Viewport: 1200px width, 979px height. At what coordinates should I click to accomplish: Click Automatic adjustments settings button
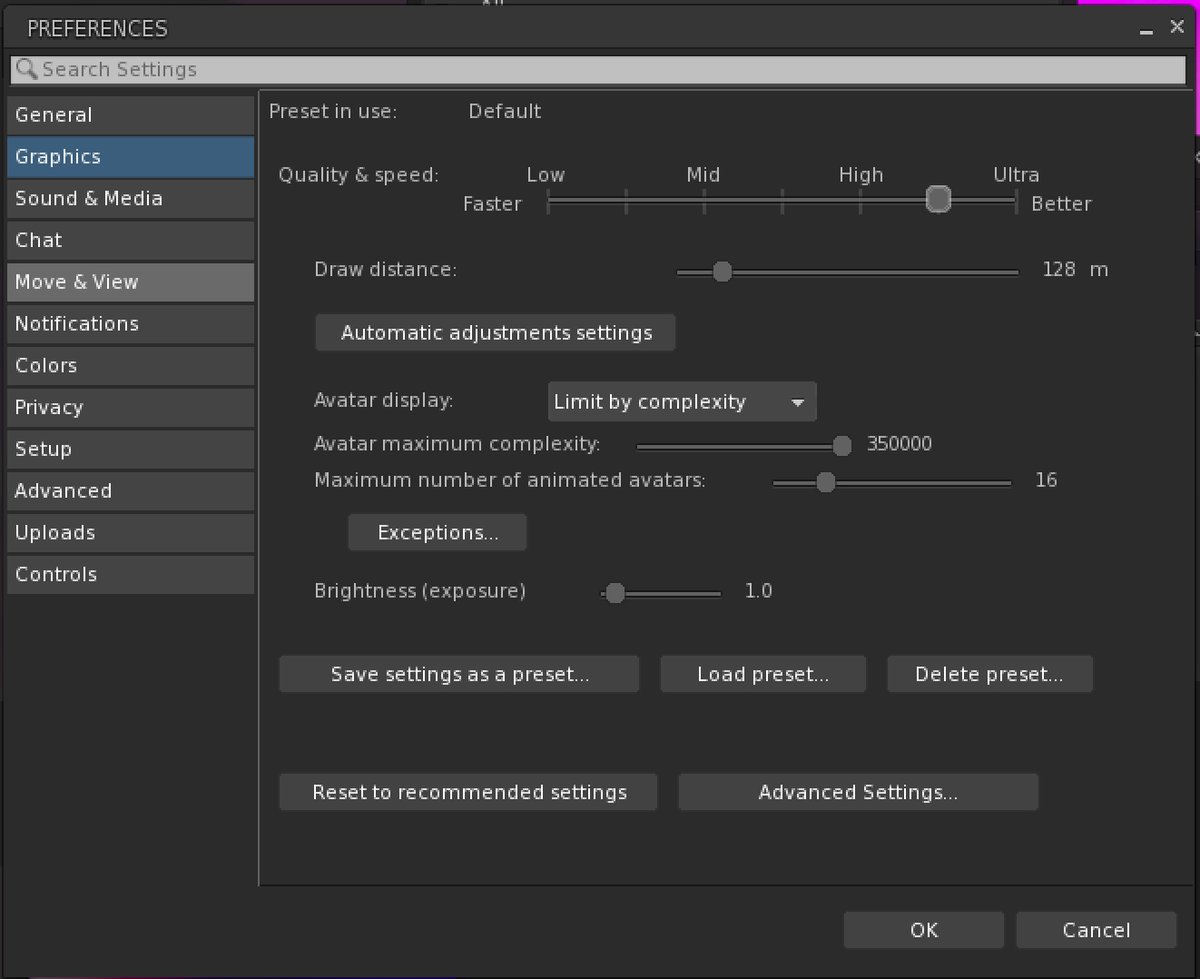click(x=496, y=333)
